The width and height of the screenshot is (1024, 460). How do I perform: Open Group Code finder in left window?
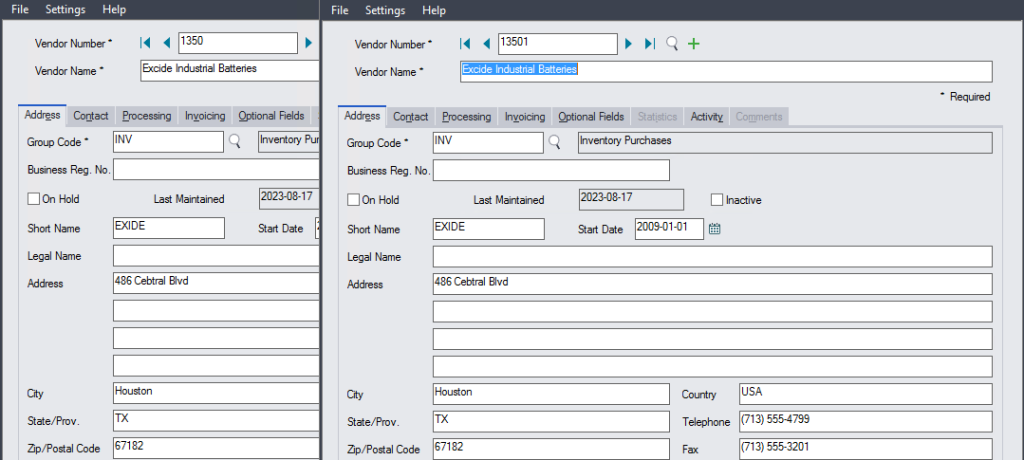pos(234,141)
